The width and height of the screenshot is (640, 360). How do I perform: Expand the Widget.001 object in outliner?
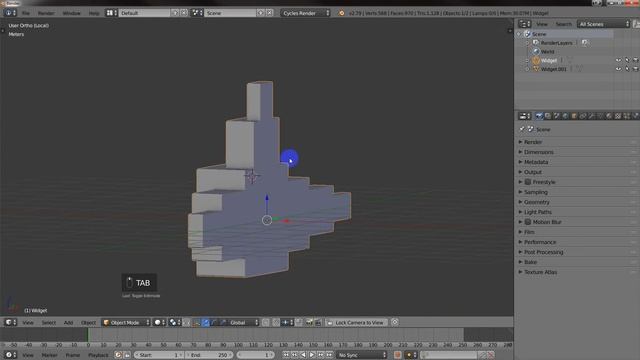point(528,69)
